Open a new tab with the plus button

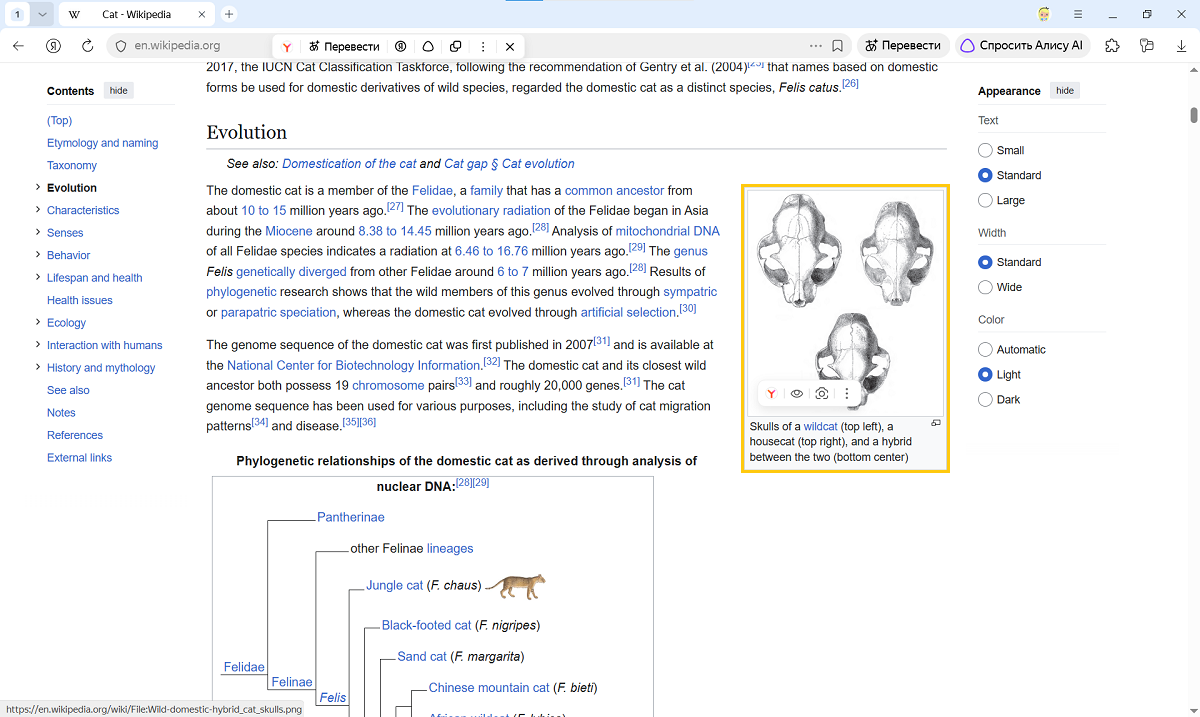229,15
